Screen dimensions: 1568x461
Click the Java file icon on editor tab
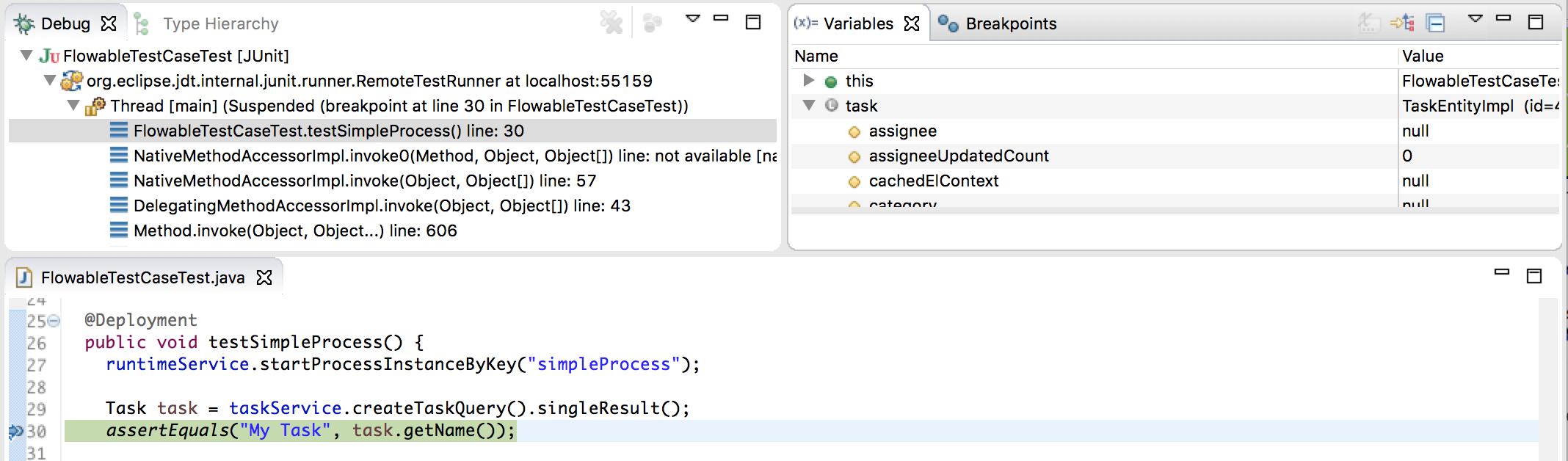coord(24,277)
